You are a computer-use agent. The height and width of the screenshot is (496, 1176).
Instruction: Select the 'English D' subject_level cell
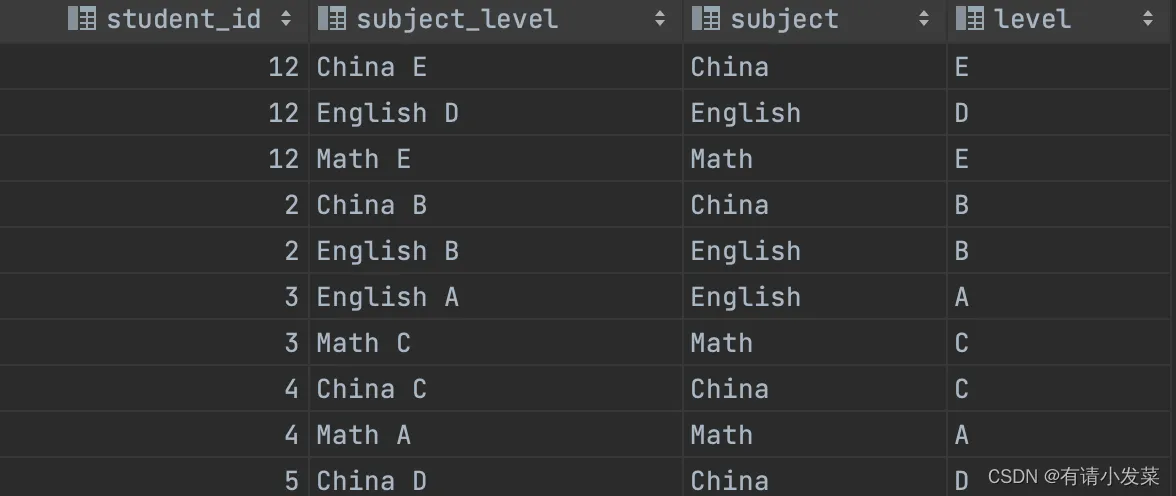coord(387,113)
